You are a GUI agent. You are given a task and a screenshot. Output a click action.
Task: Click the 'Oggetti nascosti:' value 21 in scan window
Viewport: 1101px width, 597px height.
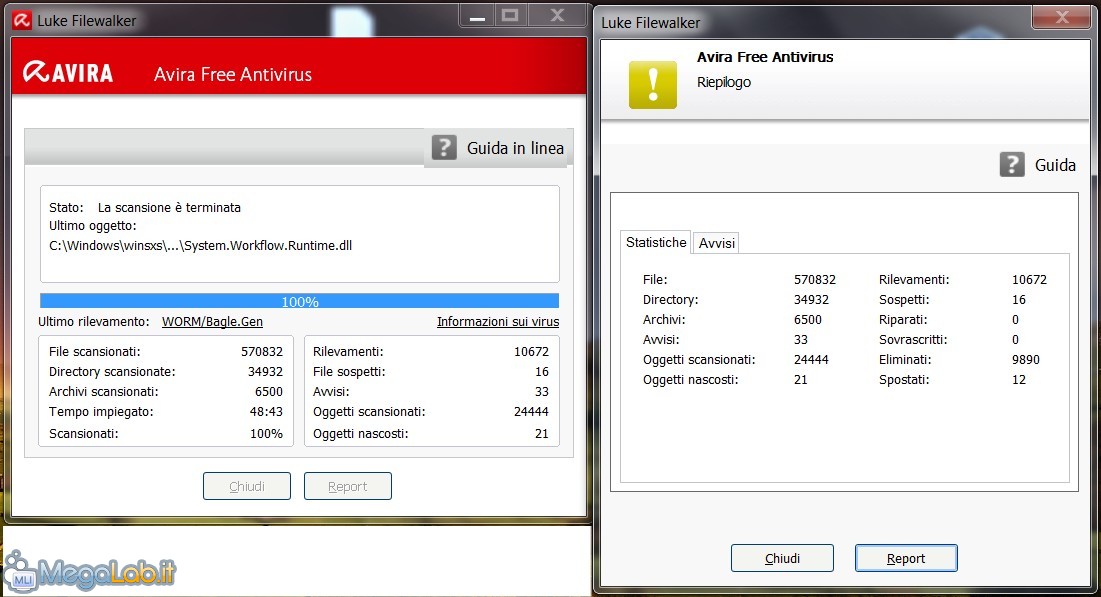point(542,433)
